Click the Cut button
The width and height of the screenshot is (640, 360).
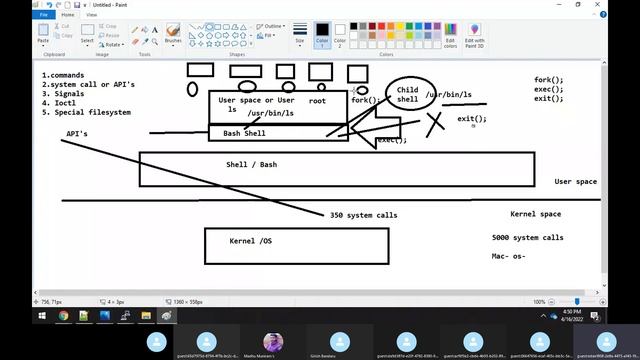point(62,26)
